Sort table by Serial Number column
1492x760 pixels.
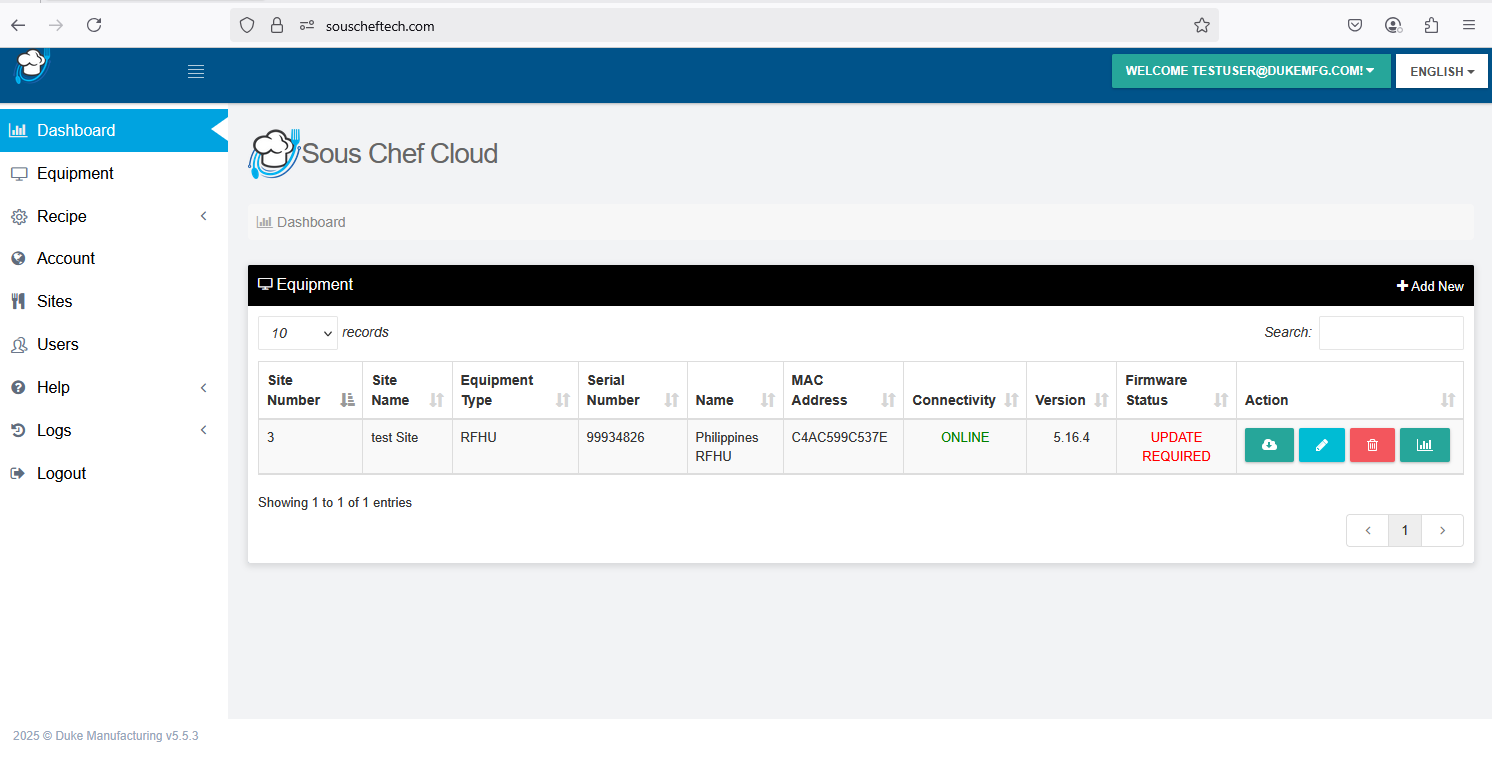tap(632, 390)
